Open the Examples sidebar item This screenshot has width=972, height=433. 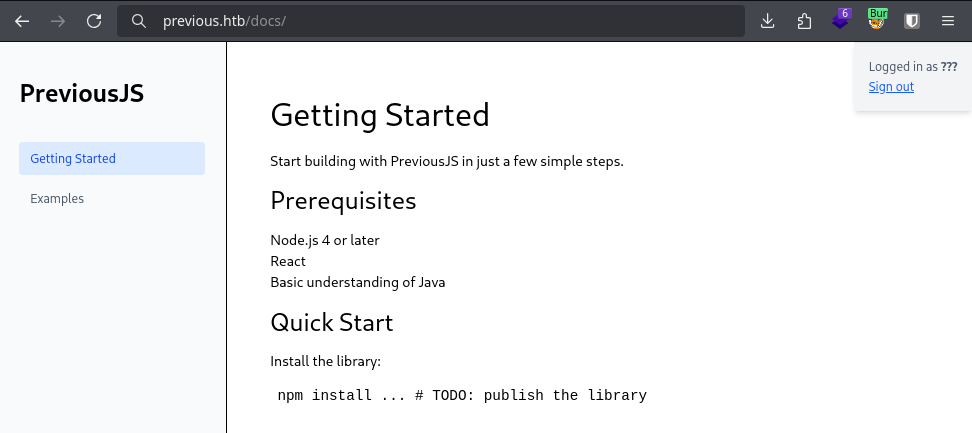click(57, 199)
